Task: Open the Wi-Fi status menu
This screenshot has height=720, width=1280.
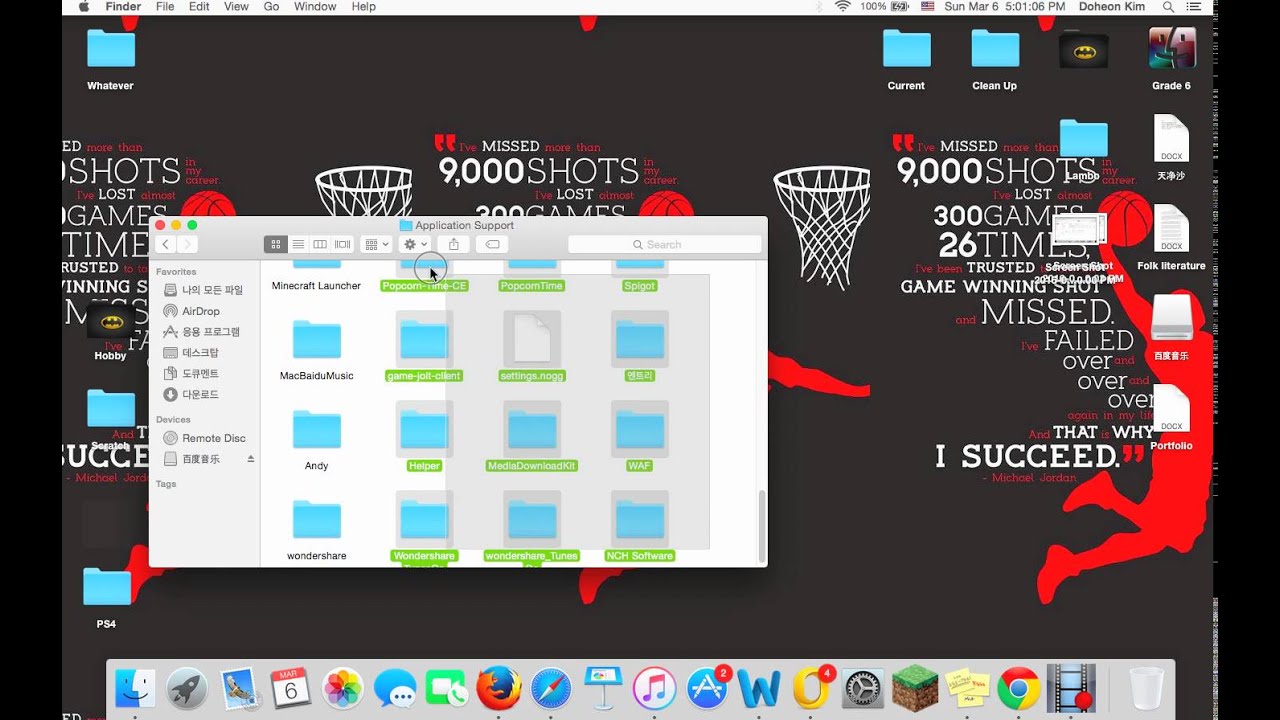Action: click(x=842, y=7)
